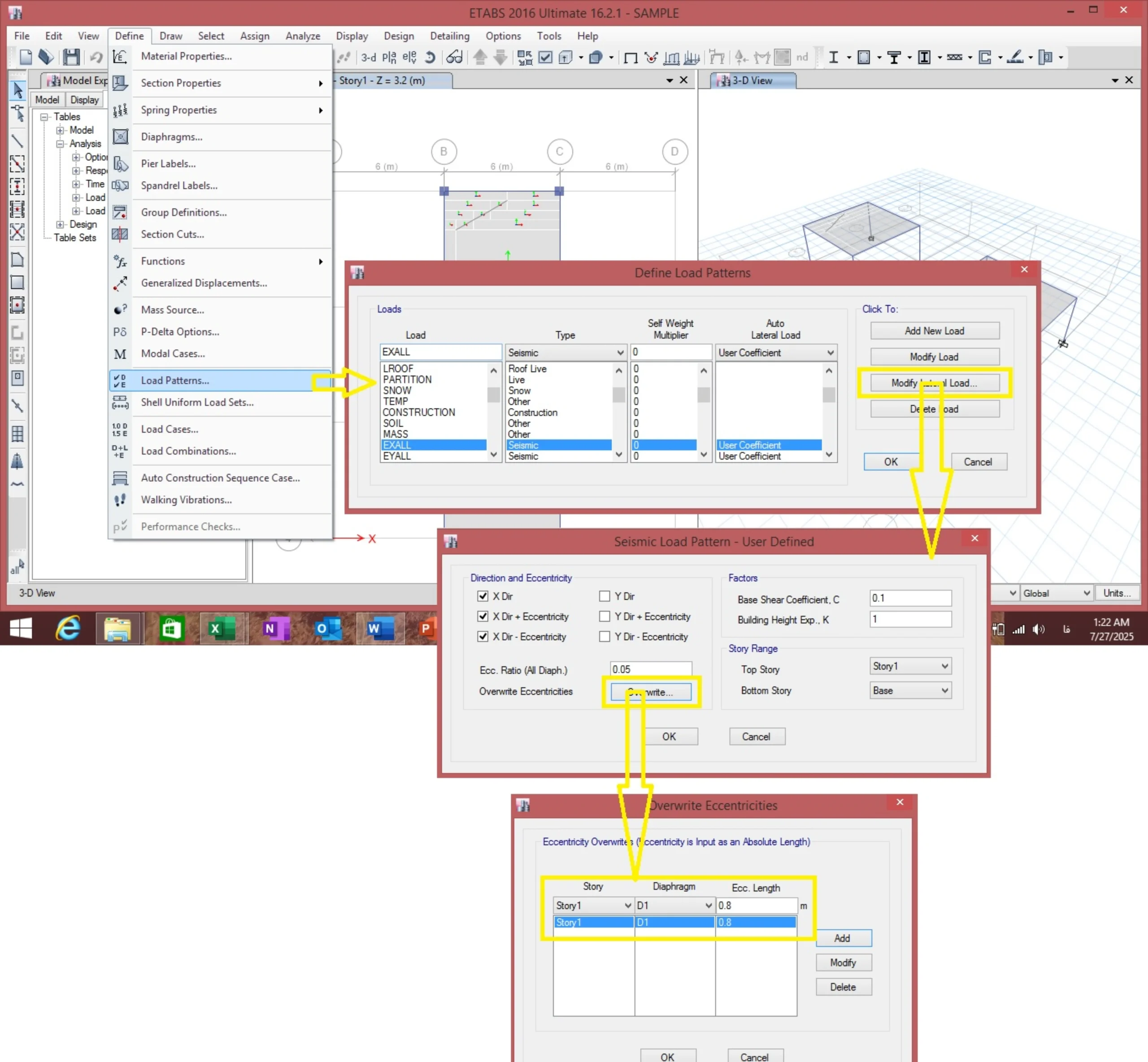
Task: Enable the Y Dir checkbox
Action: 604,596
